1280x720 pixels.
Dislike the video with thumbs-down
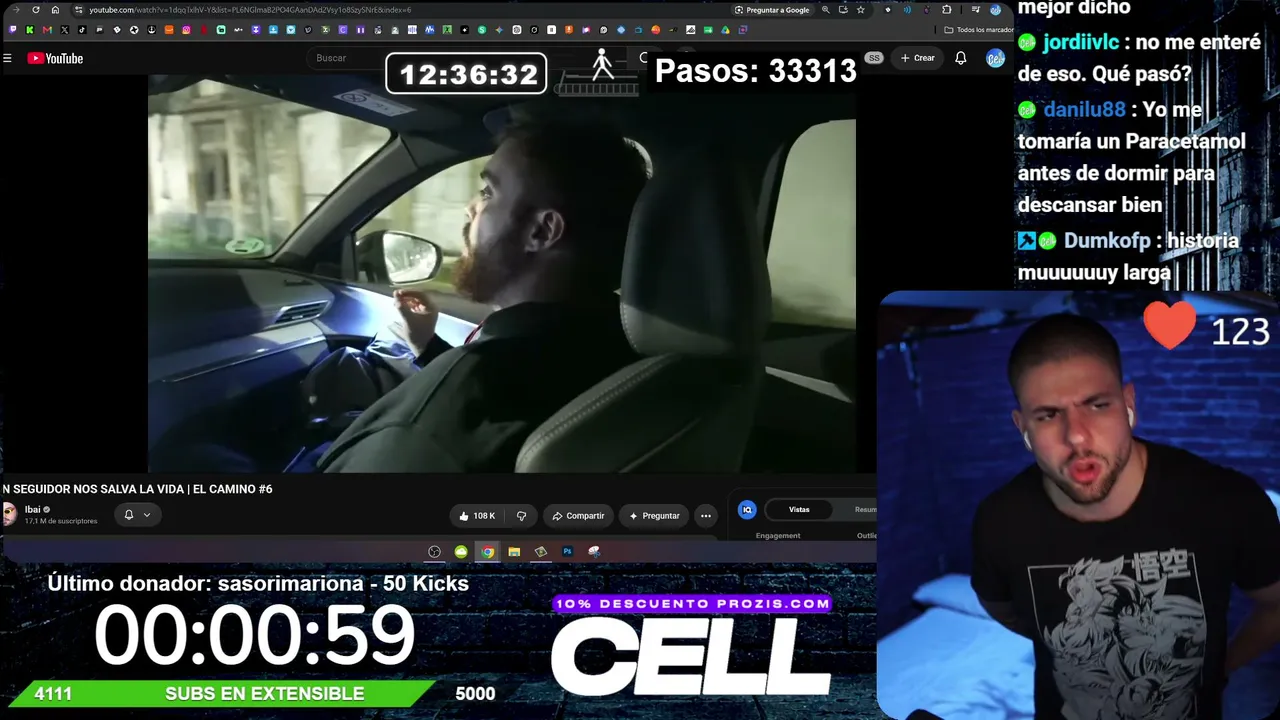521,516
